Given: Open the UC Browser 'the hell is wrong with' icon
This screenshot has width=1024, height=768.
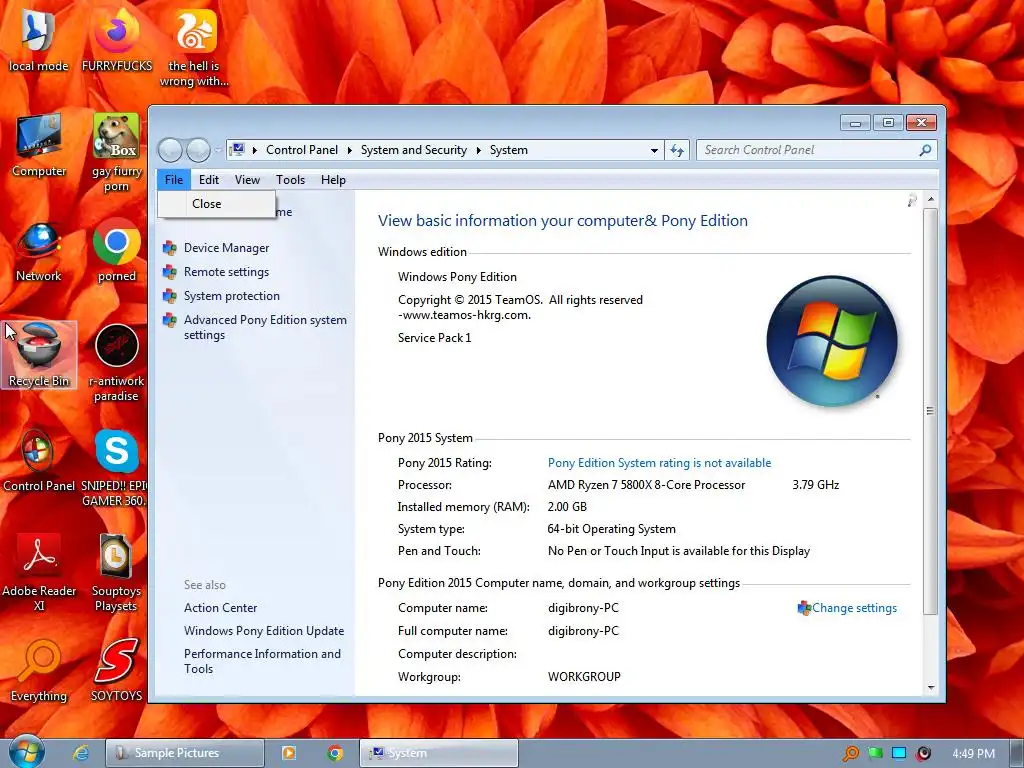Looking at the screenshot, I should point(195,47).
